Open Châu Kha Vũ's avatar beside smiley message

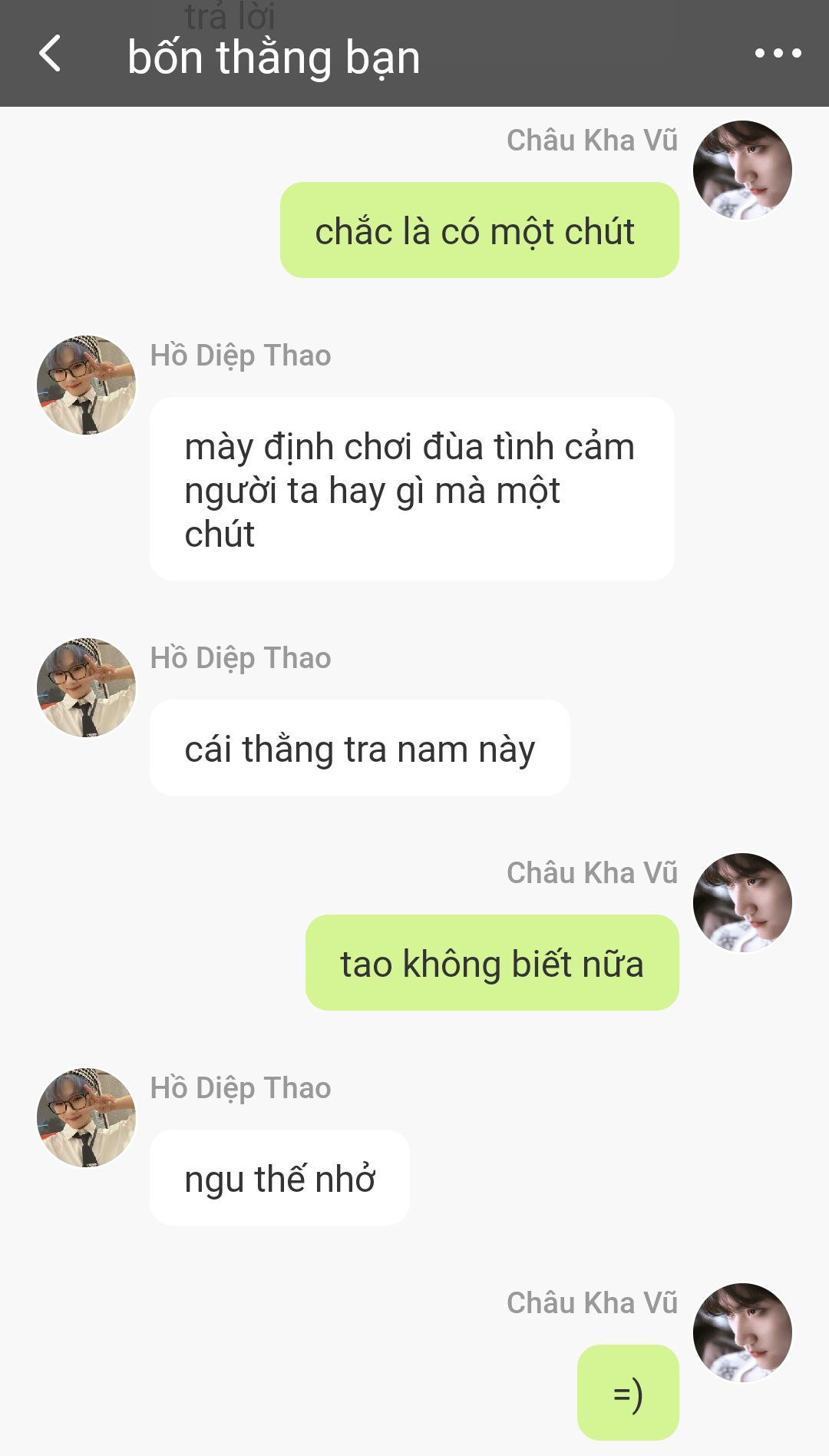click(742, 1332)
